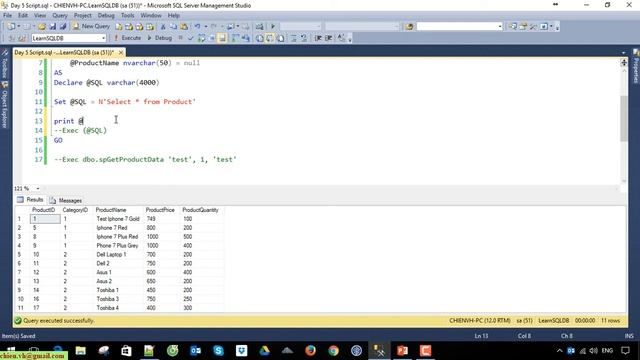Open the Help menu

[x=173, y=16]
